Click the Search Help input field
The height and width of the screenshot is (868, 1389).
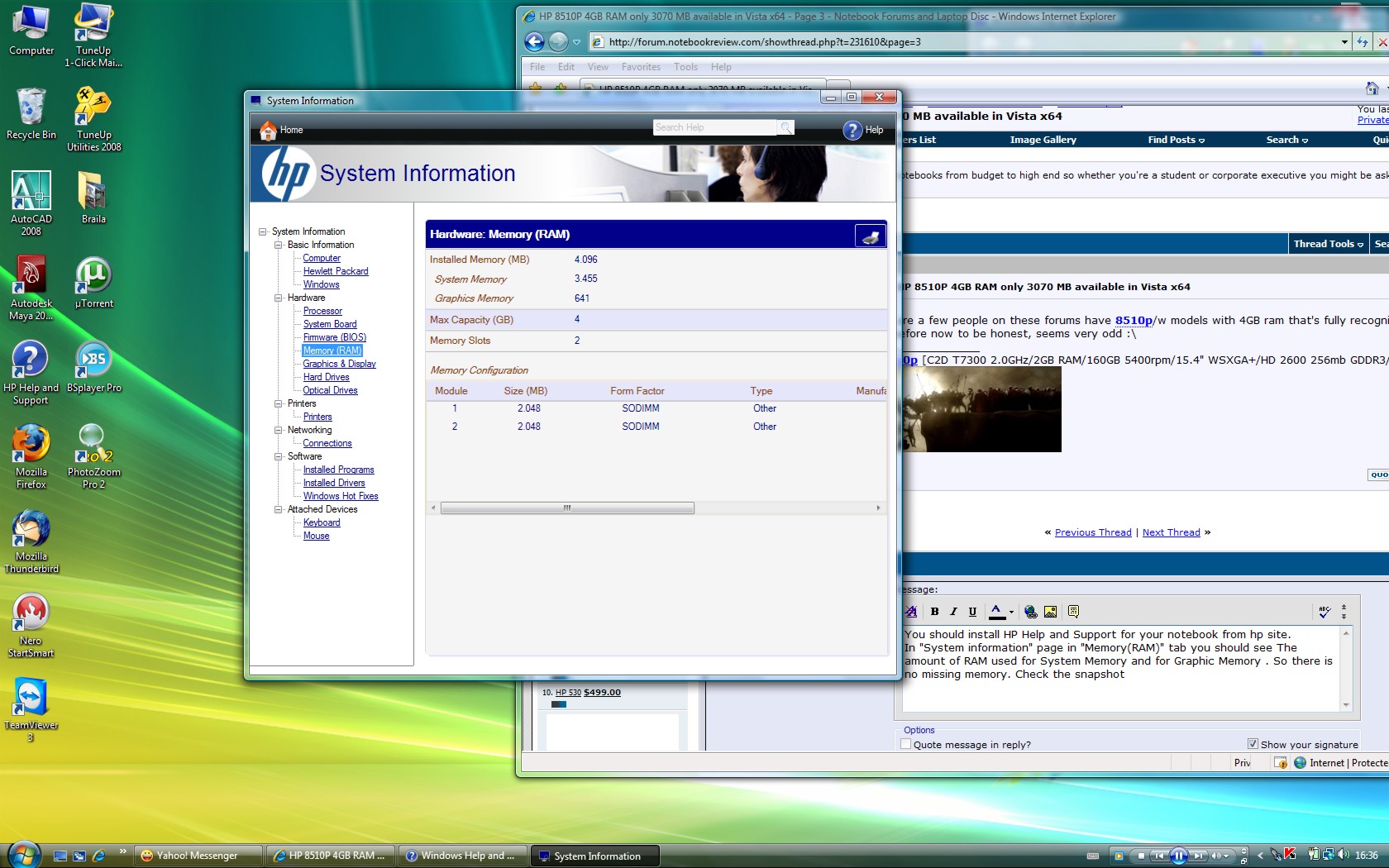click(x=714, y=127)
